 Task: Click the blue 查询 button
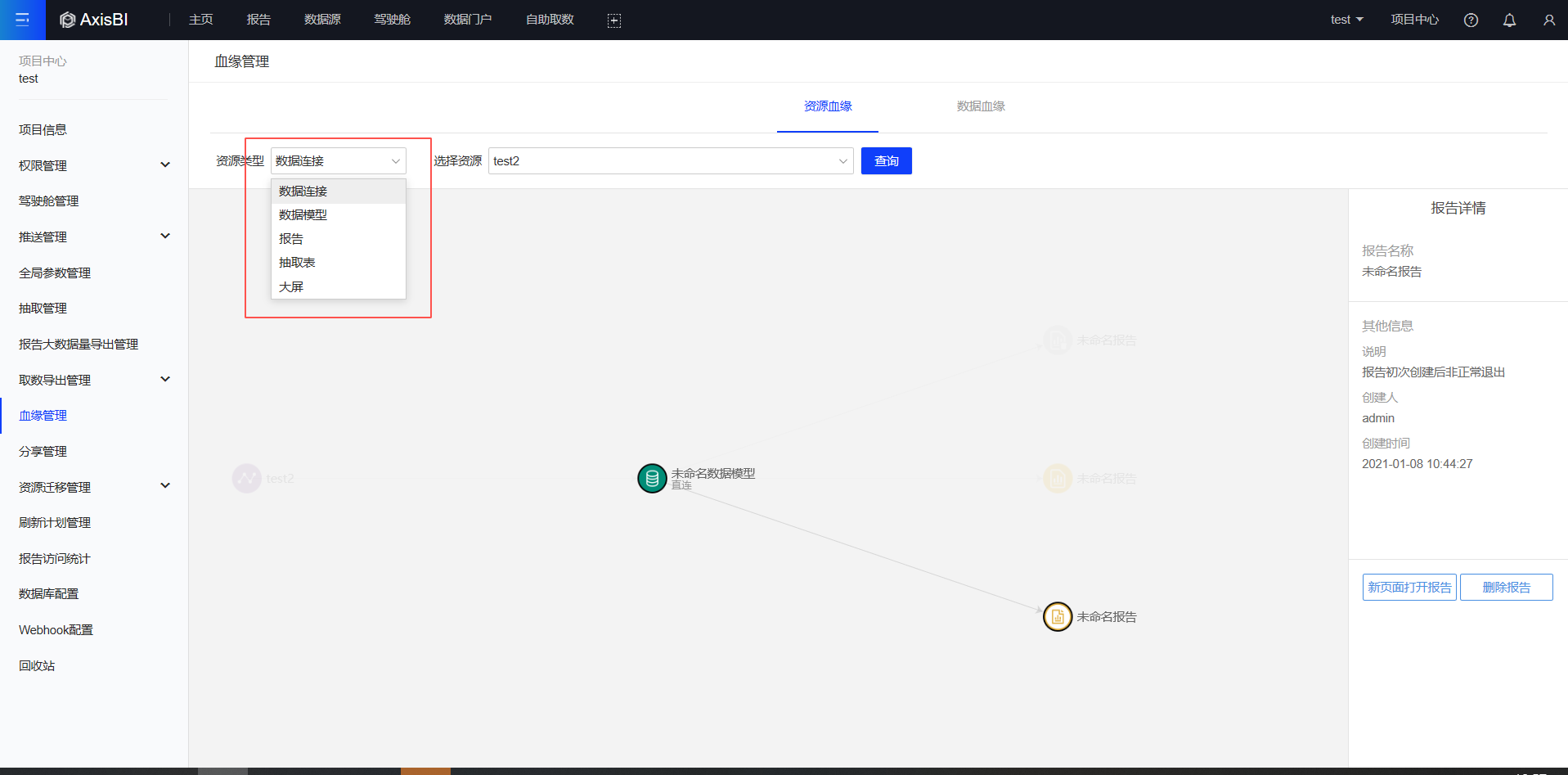[x=887, y=161]
